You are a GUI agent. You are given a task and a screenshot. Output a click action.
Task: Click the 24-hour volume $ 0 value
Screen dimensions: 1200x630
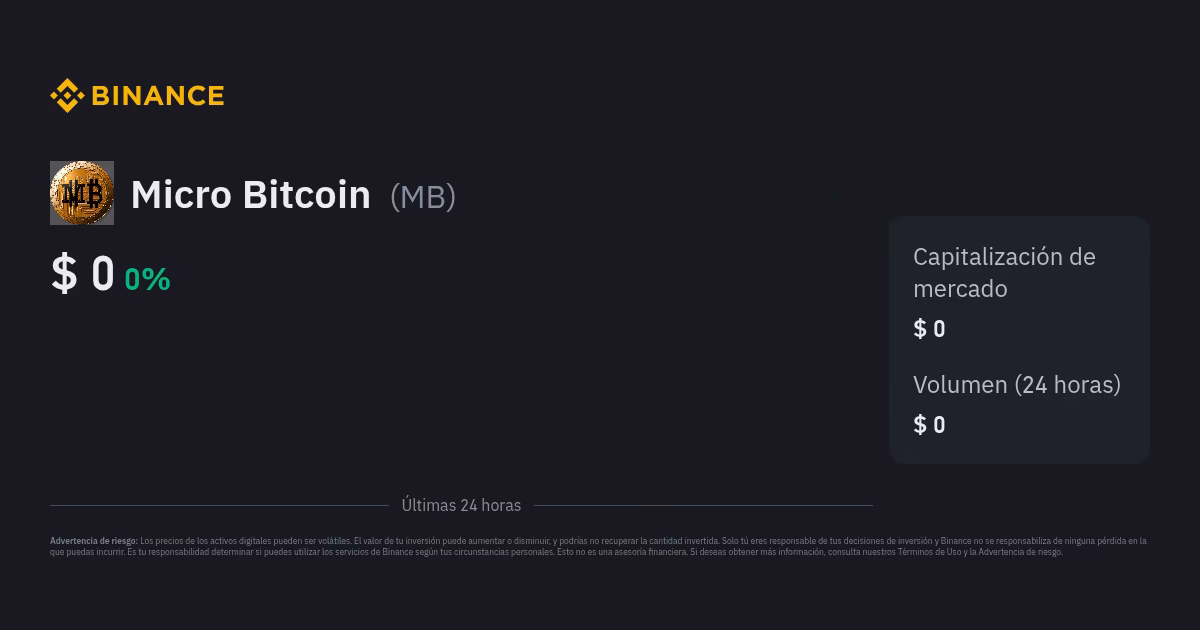pyautogui.click(x=929, y=424)
